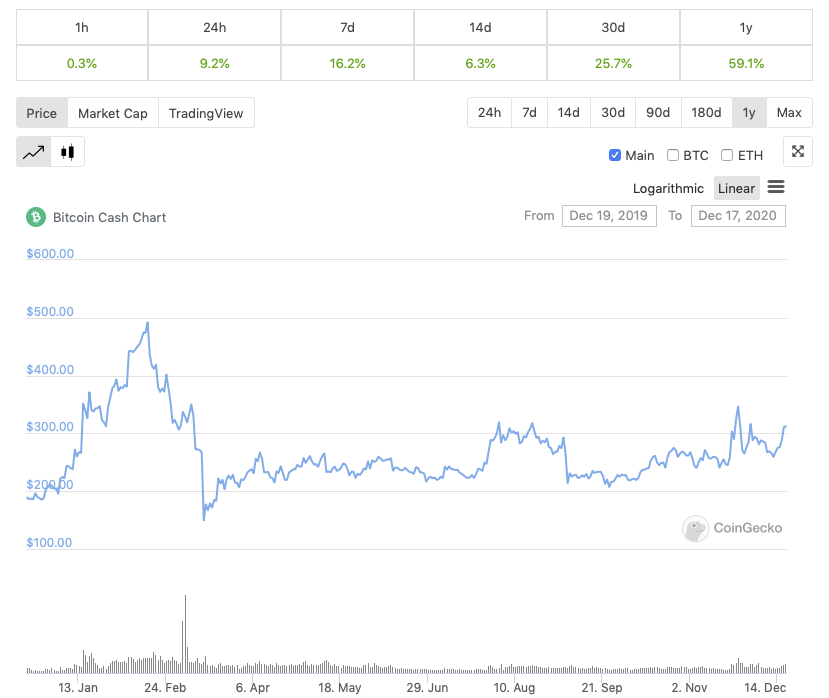This screenshot has height=698, width=829.
Task: Click the 0.3% change value
Action: (82, 63)
